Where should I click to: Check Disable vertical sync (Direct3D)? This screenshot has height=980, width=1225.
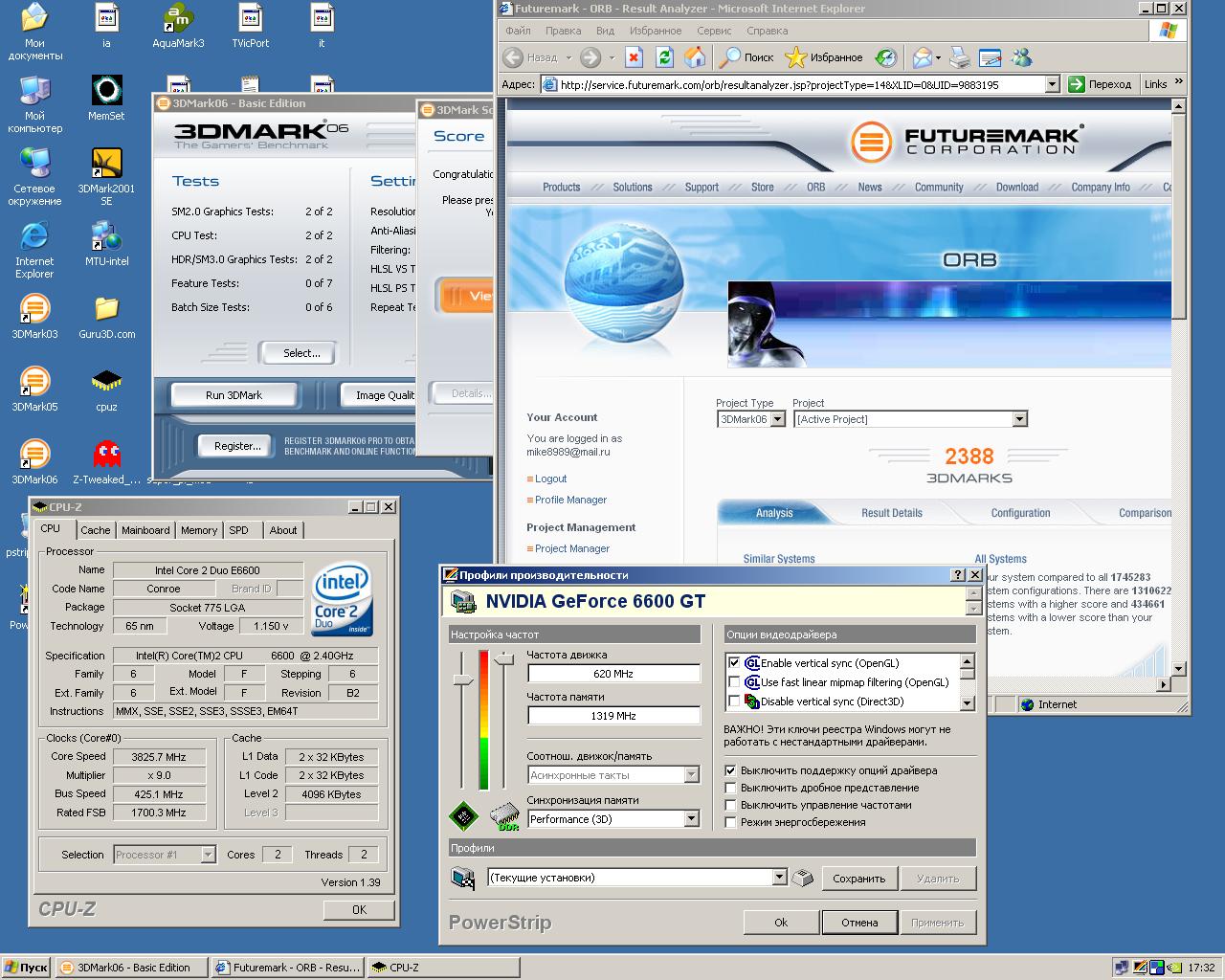pyautogui.click(x=734, y=702)
